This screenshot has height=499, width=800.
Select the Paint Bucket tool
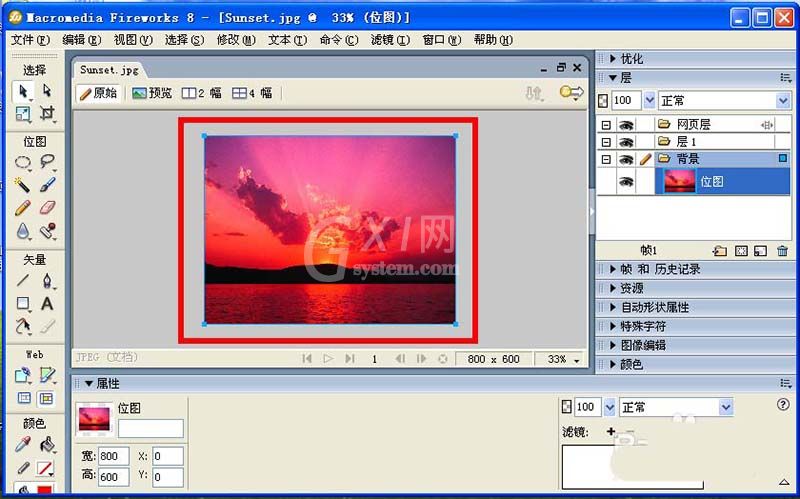pos(47,444)
